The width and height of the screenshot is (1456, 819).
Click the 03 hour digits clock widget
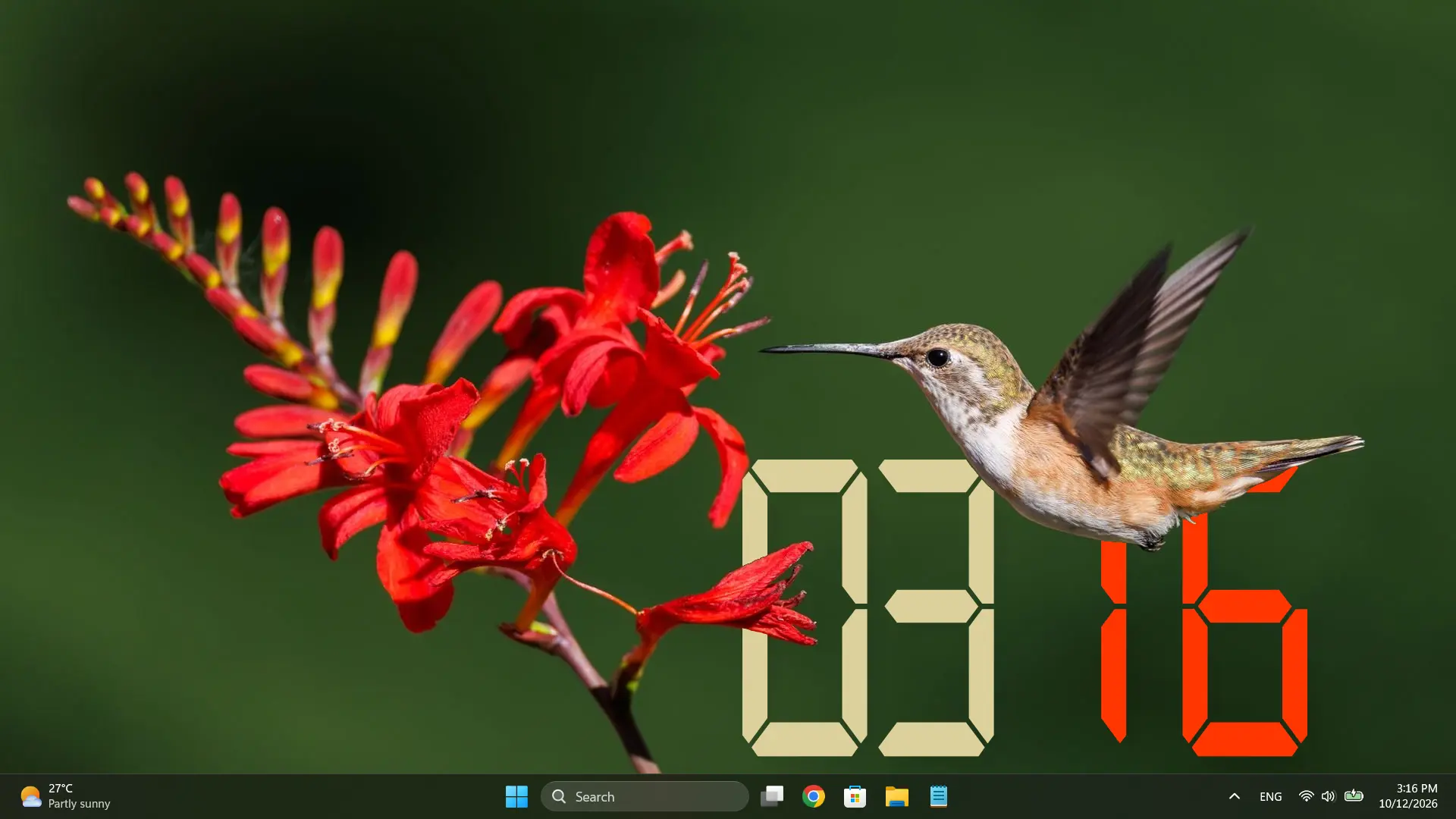[868, 607]
